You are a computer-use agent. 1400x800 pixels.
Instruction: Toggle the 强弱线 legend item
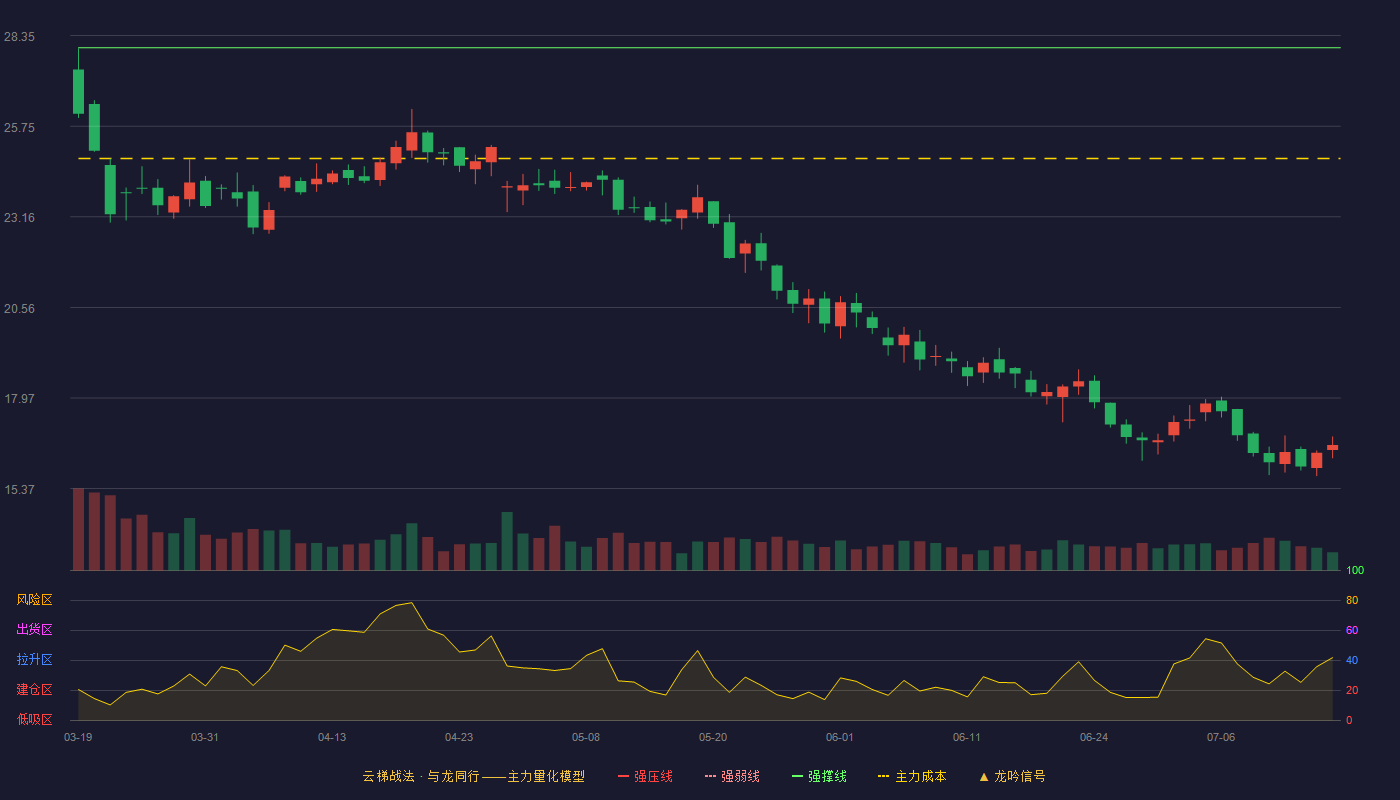732,776
